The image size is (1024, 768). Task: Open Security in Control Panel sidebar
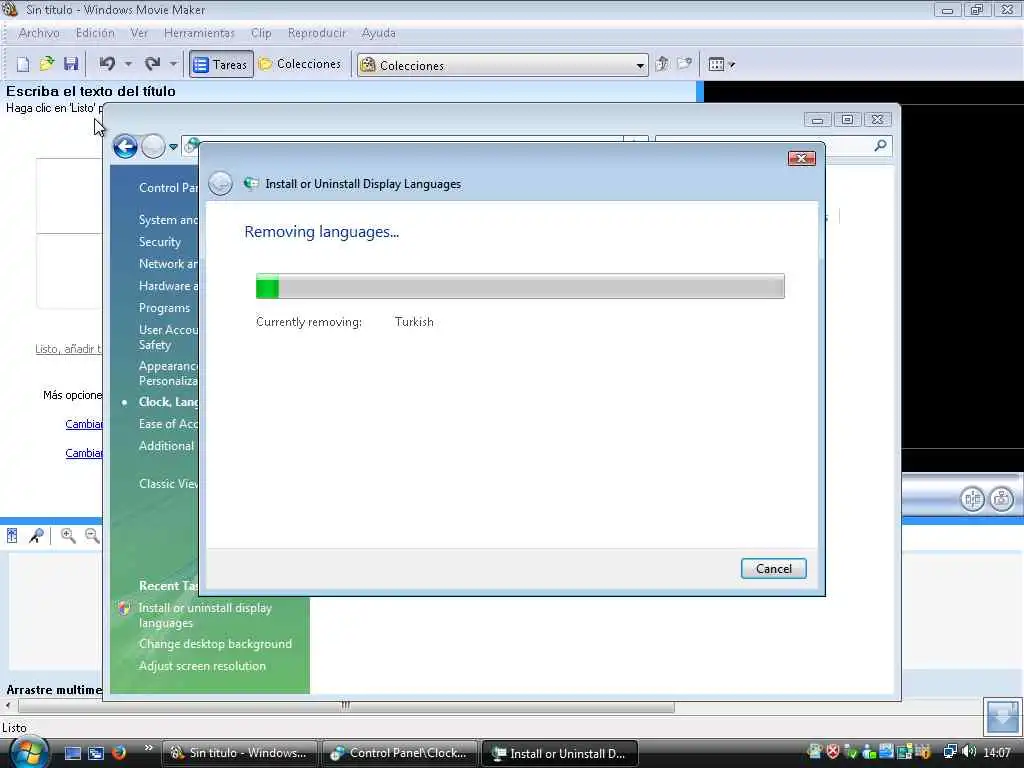click(x=159, y=242)
